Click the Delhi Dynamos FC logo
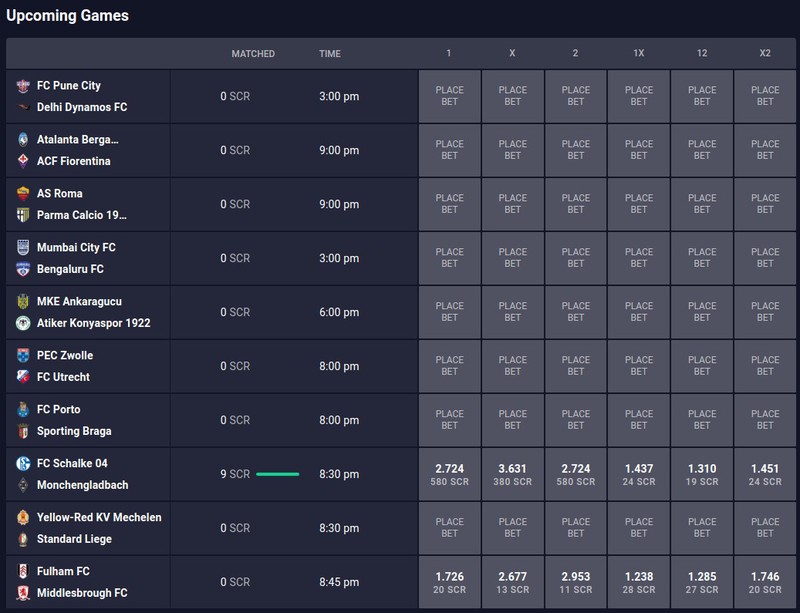Screen dimensions: 800x613 point(23,107)
